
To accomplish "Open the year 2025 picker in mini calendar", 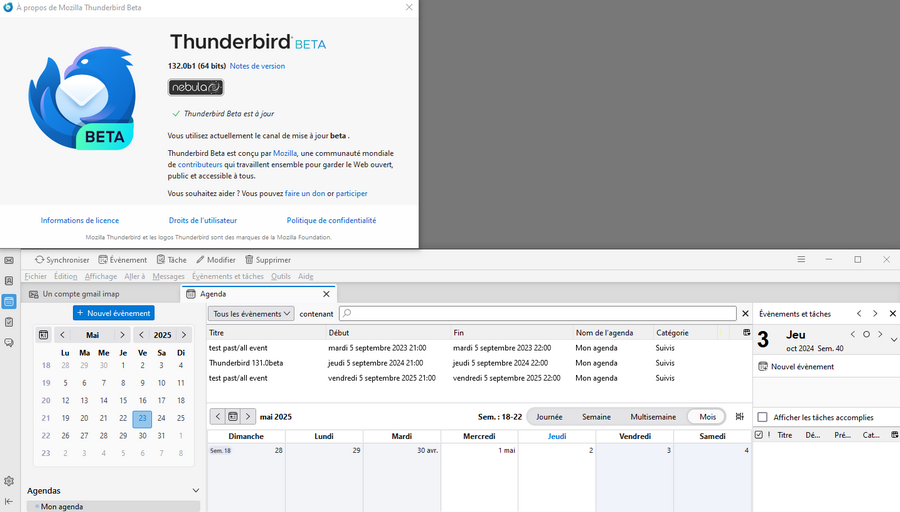I will pos(162,335).
